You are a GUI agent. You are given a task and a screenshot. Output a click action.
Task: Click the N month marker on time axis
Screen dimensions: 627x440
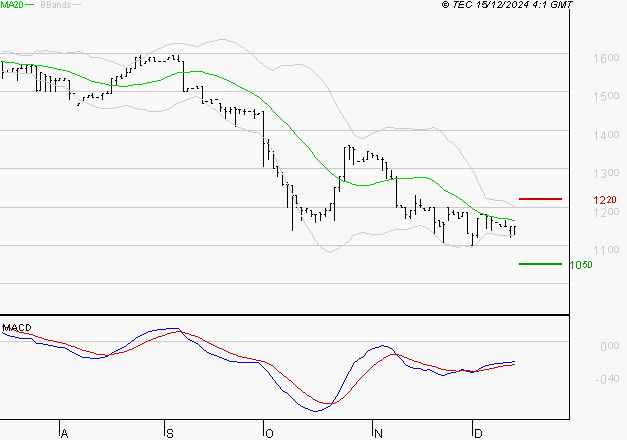point(378,433)
